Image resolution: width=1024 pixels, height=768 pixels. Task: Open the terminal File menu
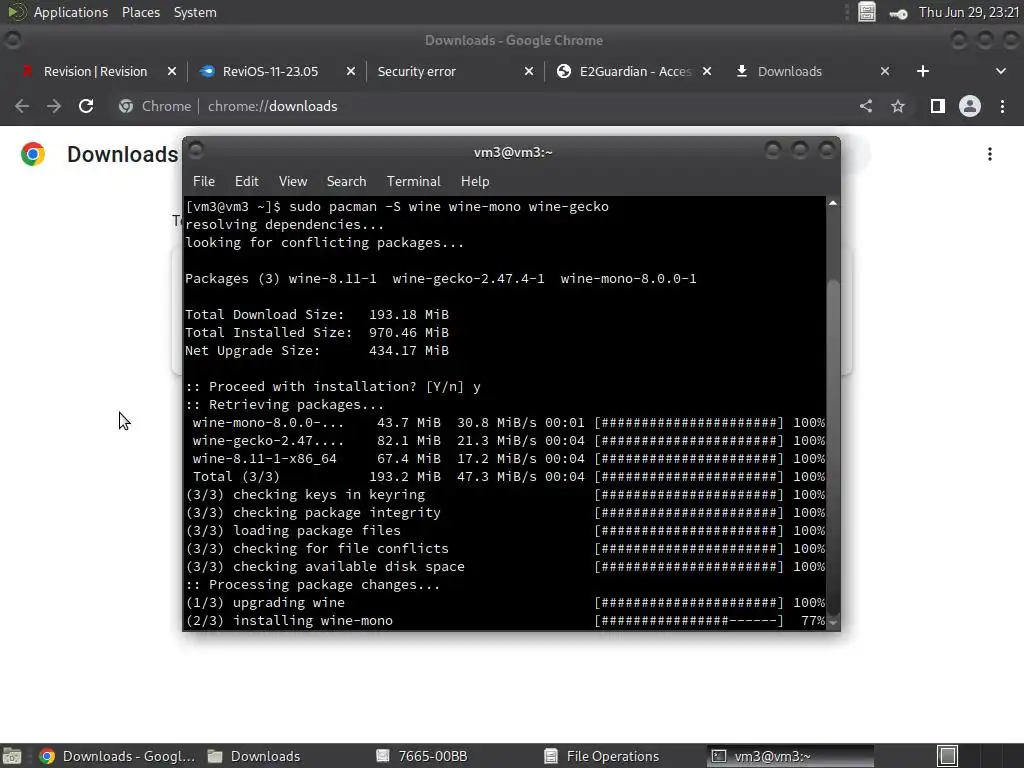tap(204, 182)
